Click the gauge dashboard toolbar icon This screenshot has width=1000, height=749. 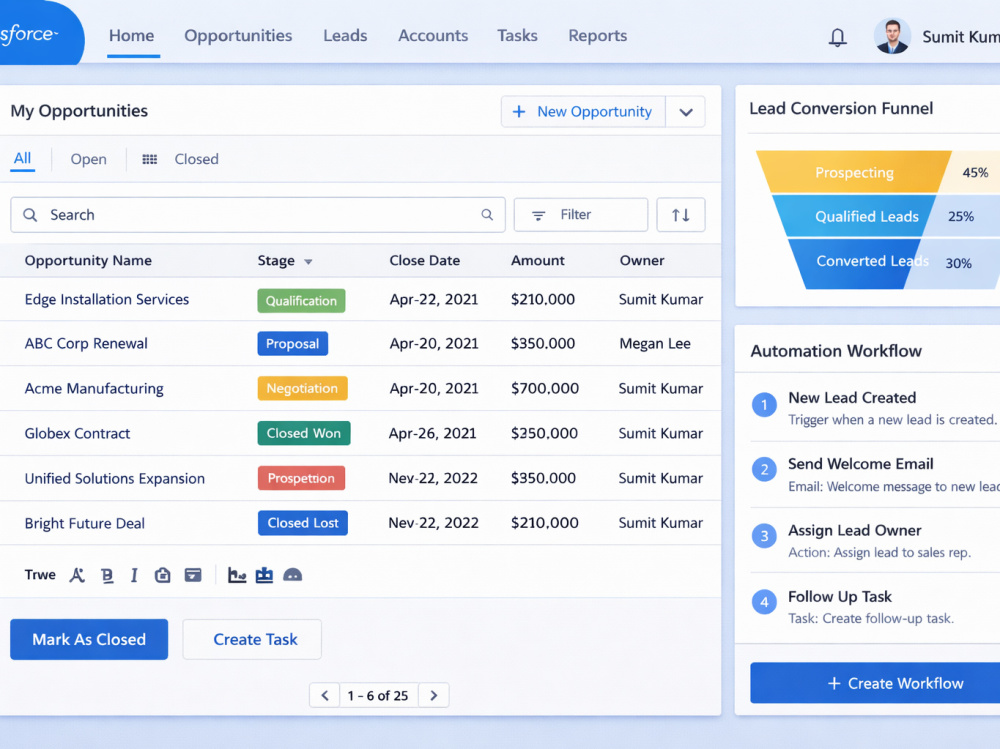click(x=292, y=575)
